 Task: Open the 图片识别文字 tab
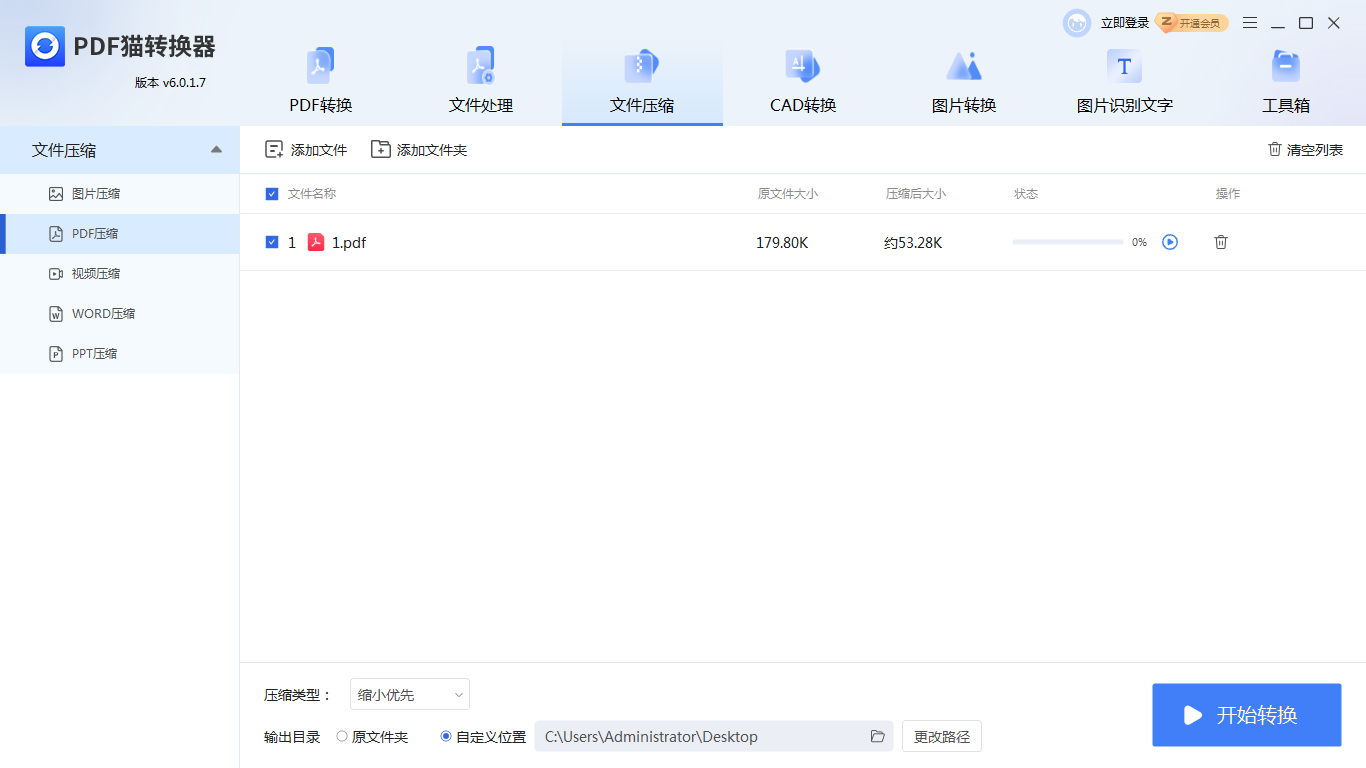point(1125,84)
